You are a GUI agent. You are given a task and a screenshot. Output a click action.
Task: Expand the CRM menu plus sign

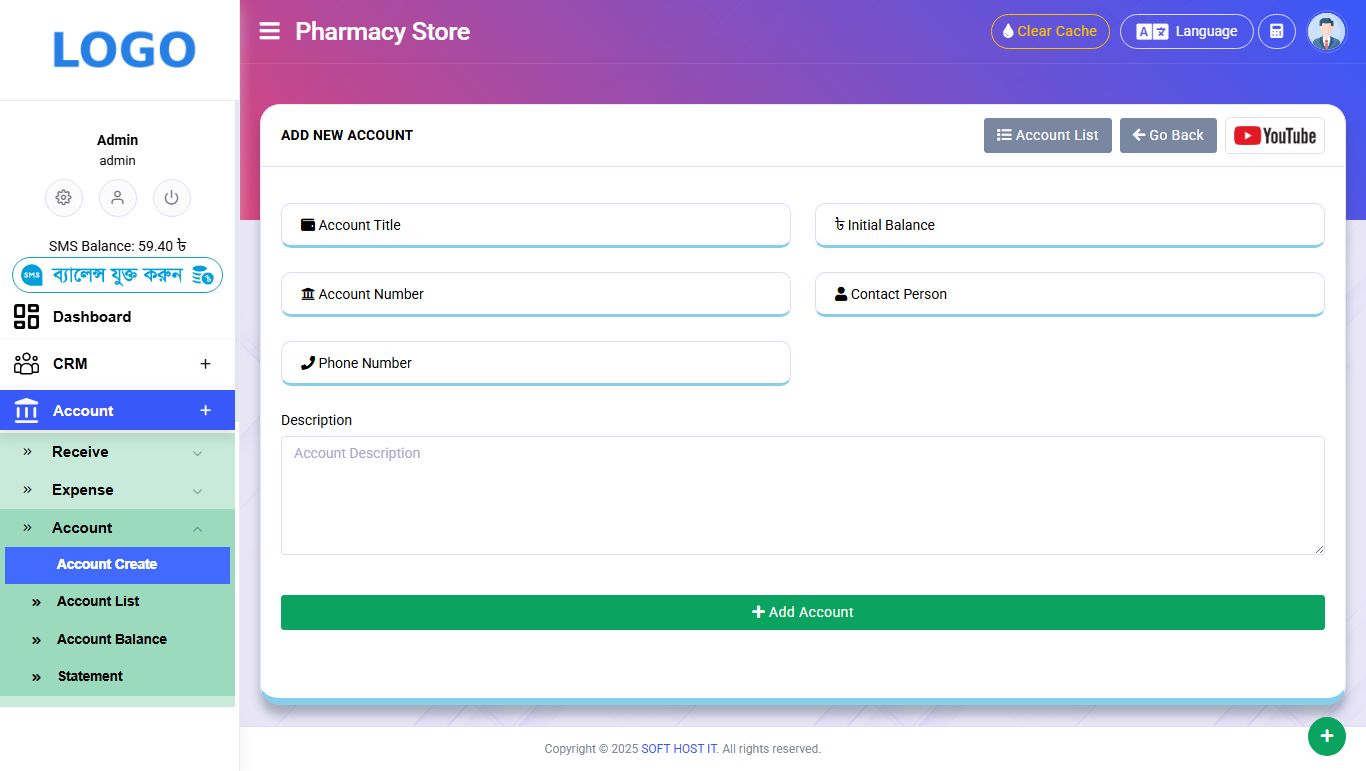(205, 364)
